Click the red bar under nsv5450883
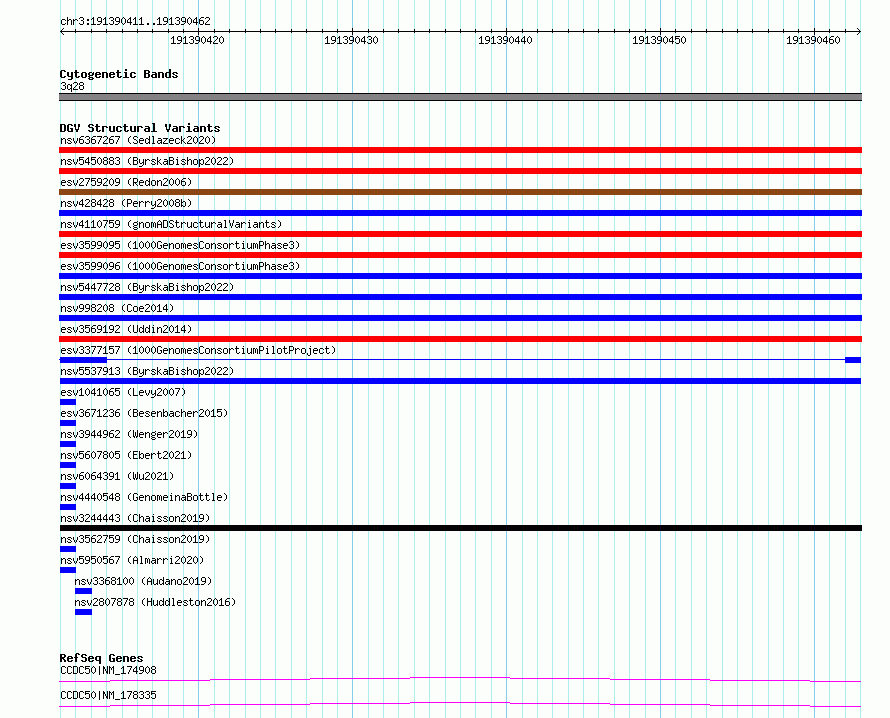This screenshot has width=890, height=718. [460, 171]
